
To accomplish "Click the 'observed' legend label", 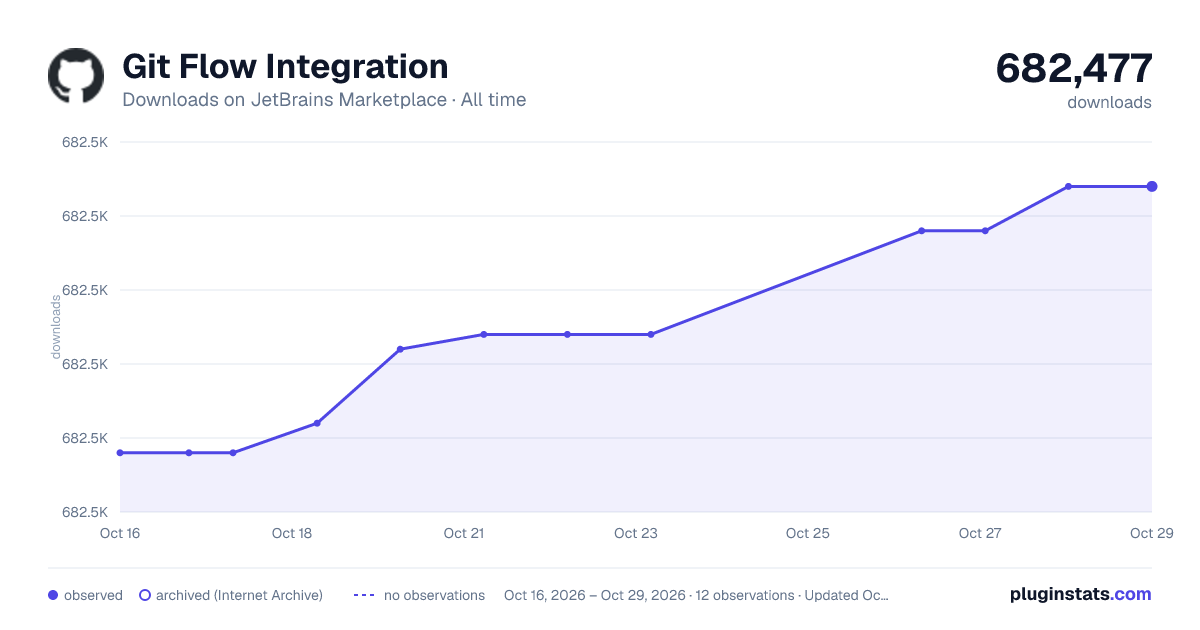I will tap(93, 595).
